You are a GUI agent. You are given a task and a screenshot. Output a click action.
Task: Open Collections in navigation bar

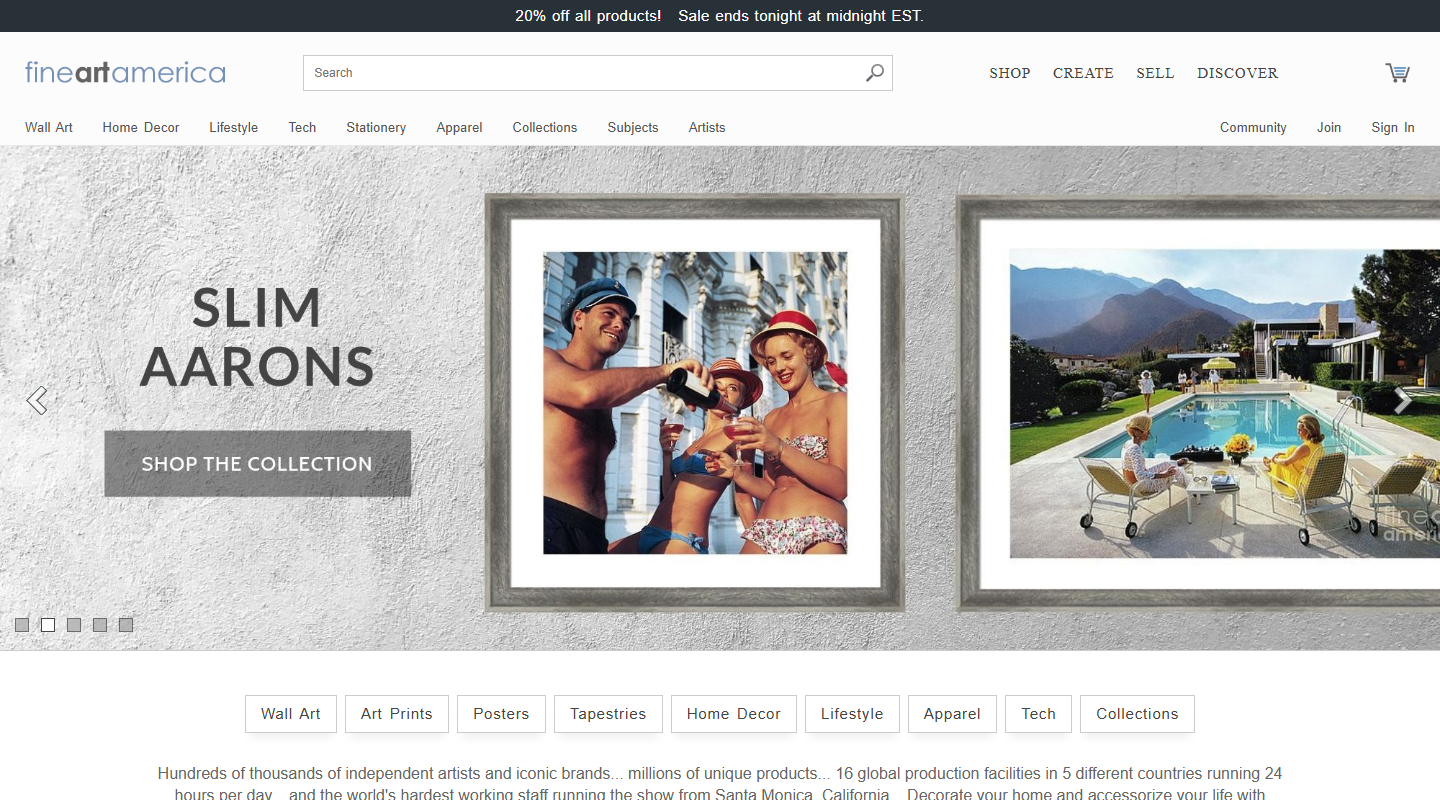pos(545,127)
